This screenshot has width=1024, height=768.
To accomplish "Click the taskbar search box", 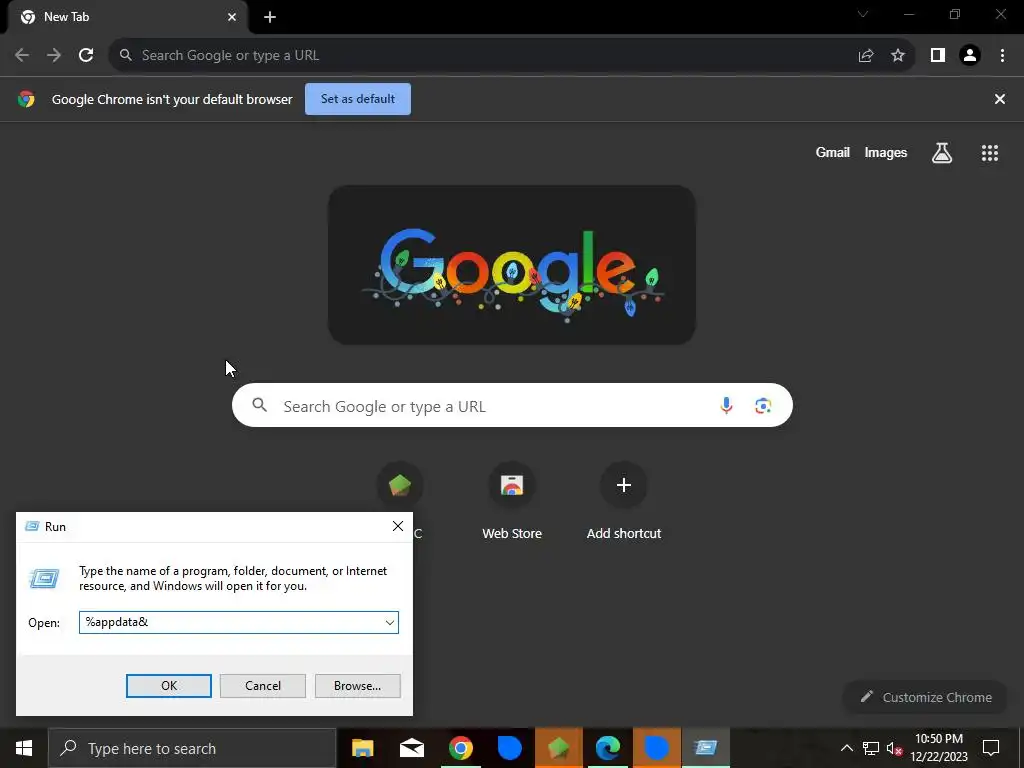I will [x=192, y=748].
